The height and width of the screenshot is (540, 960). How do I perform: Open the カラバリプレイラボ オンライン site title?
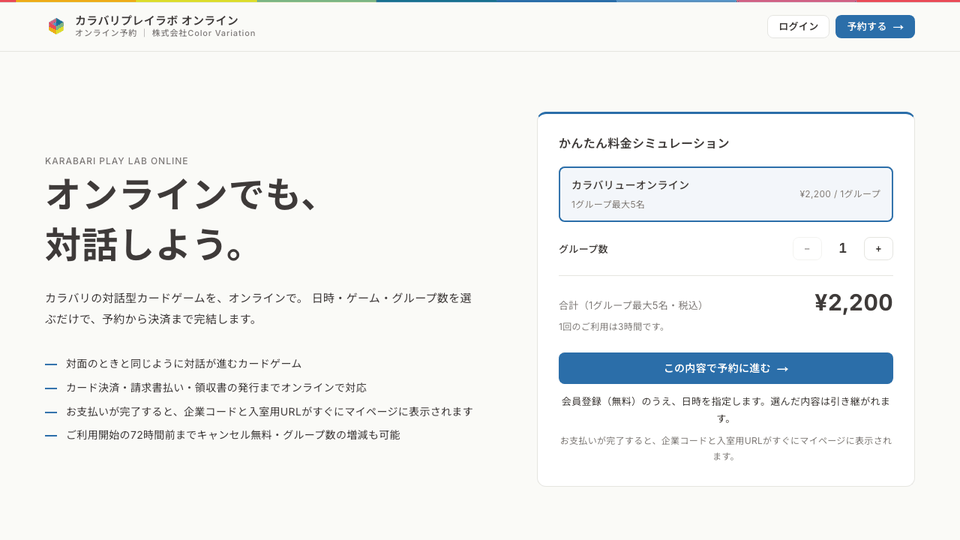click(156, 20)
